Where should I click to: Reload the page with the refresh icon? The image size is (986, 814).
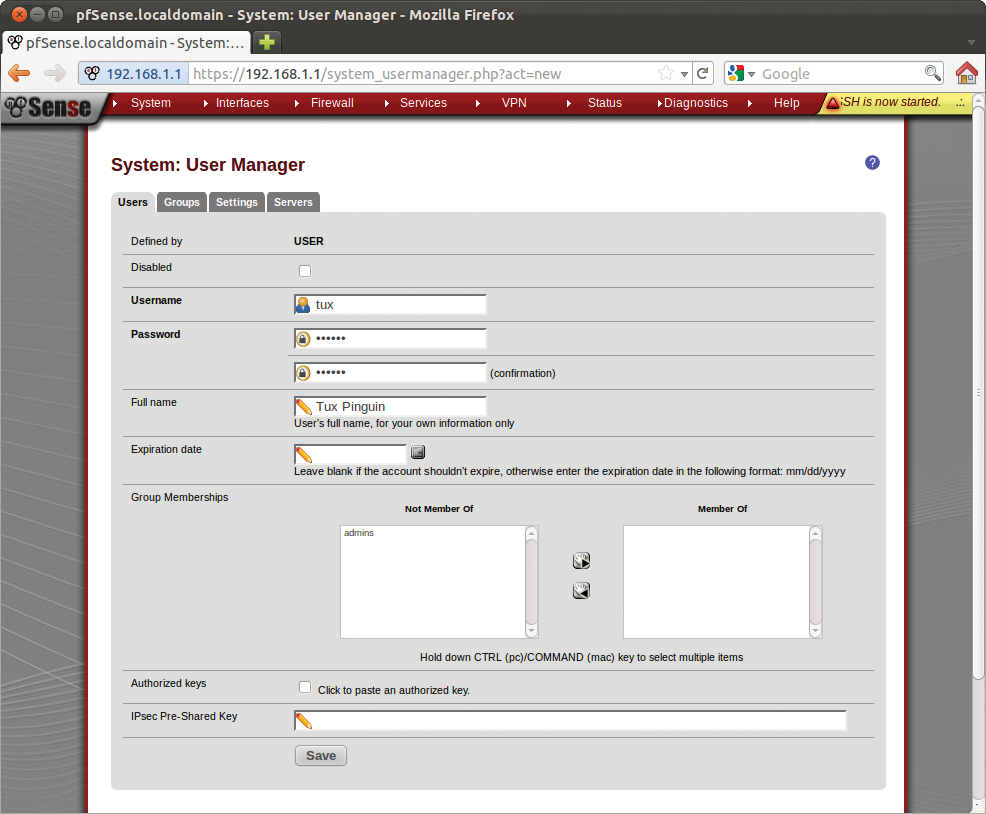[703, 73]
